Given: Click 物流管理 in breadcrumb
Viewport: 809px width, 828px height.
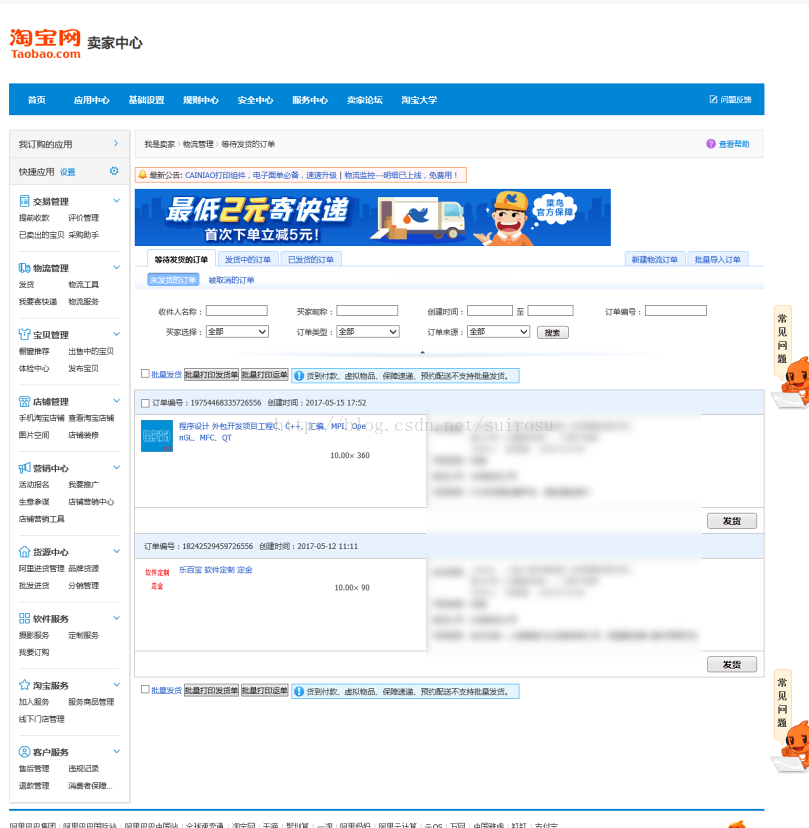Looking at the screenshot, I should point(198,144).
